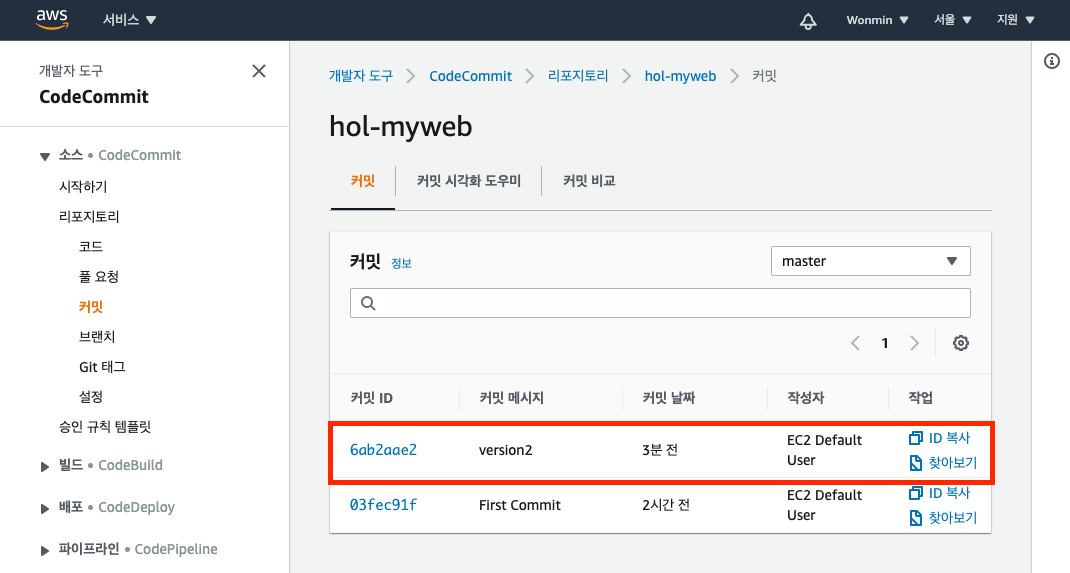Viewport: 1070px width, 573px height.
Task: Open 승인 규칙 템플릿 in the sidebar
Action: pos(105,426)
